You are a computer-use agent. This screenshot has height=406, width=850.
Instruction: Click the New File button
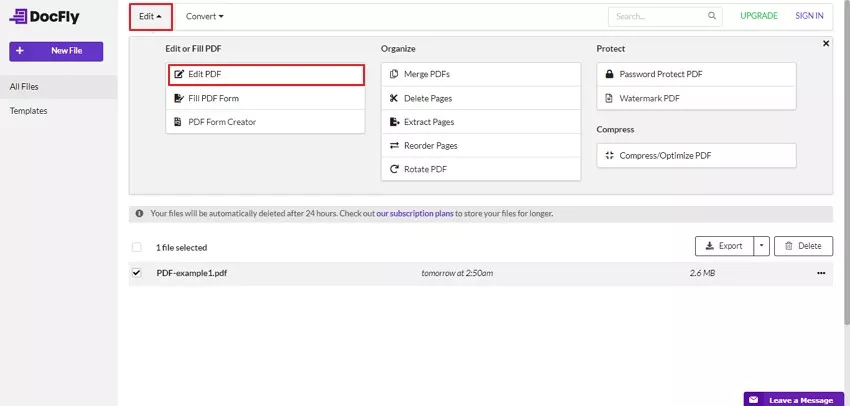[x=59, y=50]
